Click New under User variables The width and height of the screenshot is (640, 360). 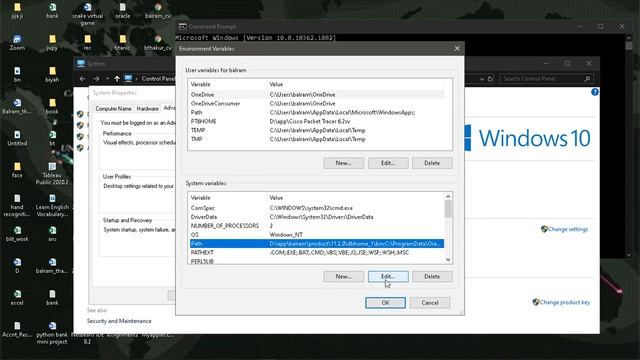point(343,163)
